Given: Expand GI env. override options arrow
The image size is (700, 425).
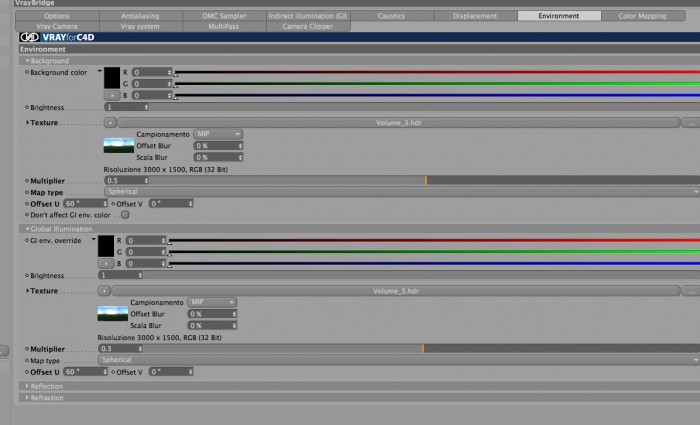Looking at the screenshot, I should coord(93,239).
